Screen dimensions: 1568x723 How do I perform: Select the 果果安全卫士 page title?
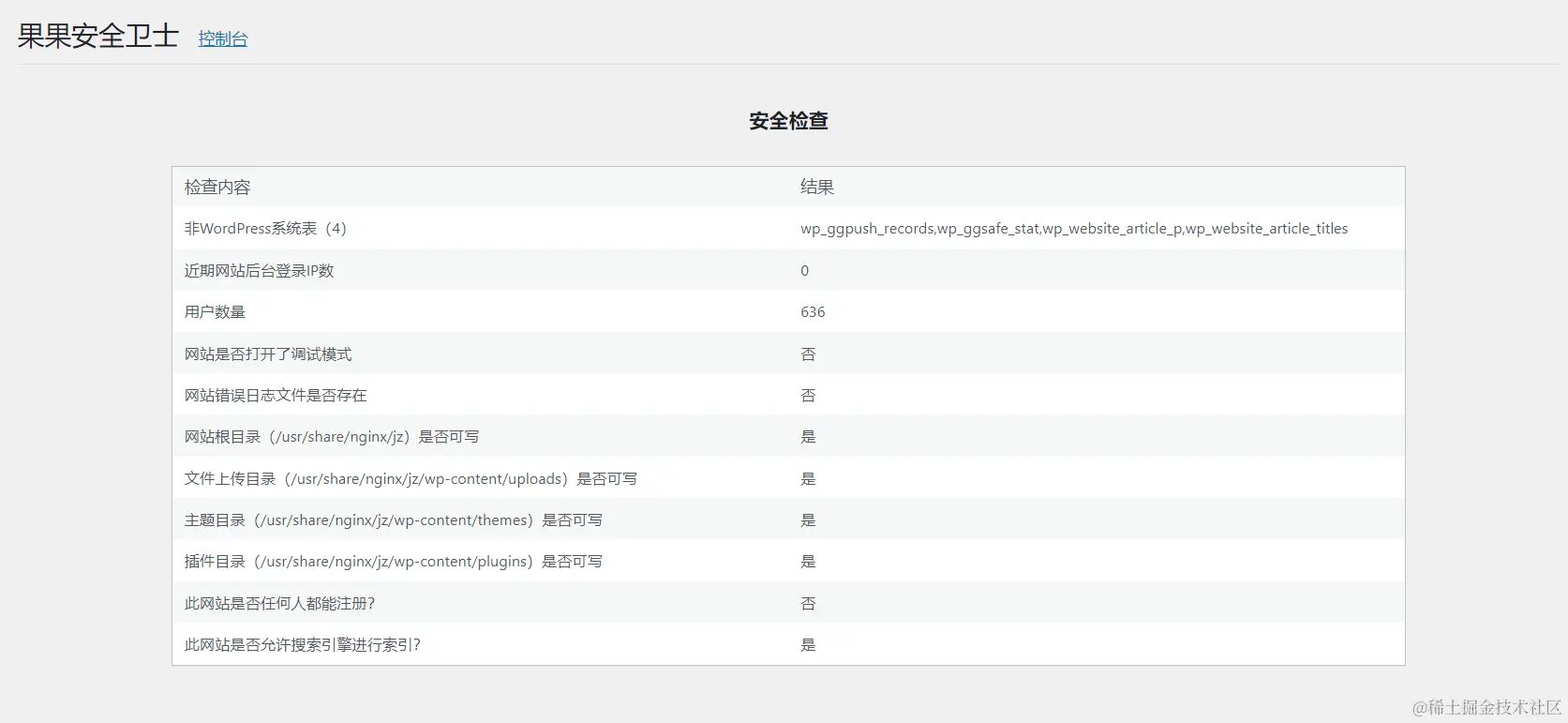(98, 36)
